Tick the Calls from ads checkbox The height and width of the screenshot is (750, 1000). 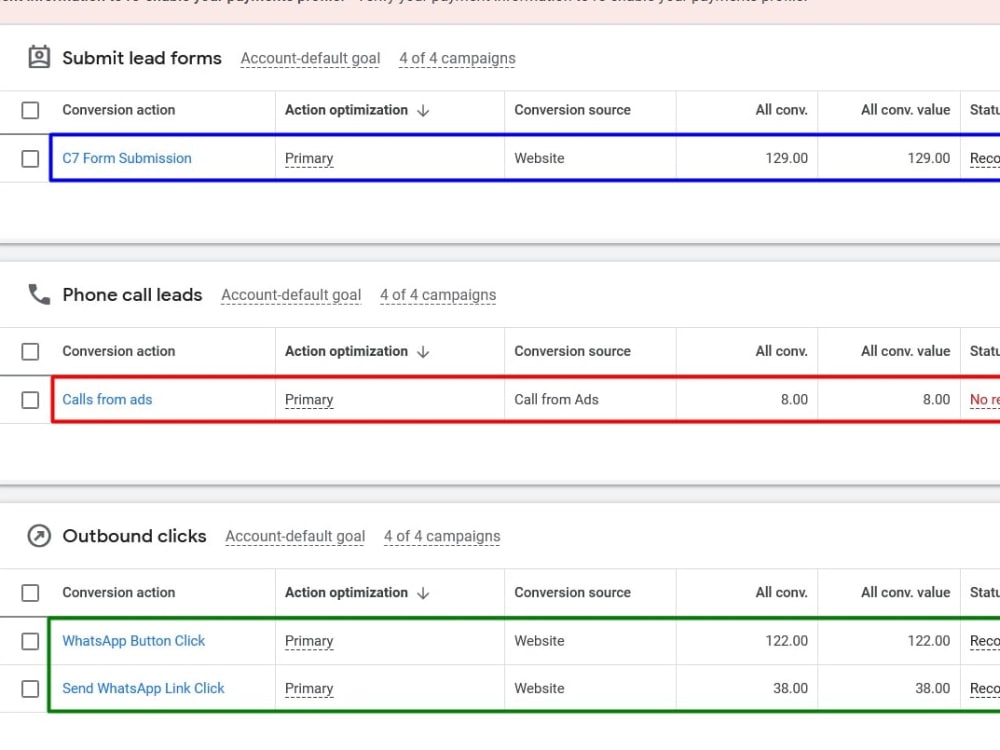30,400
